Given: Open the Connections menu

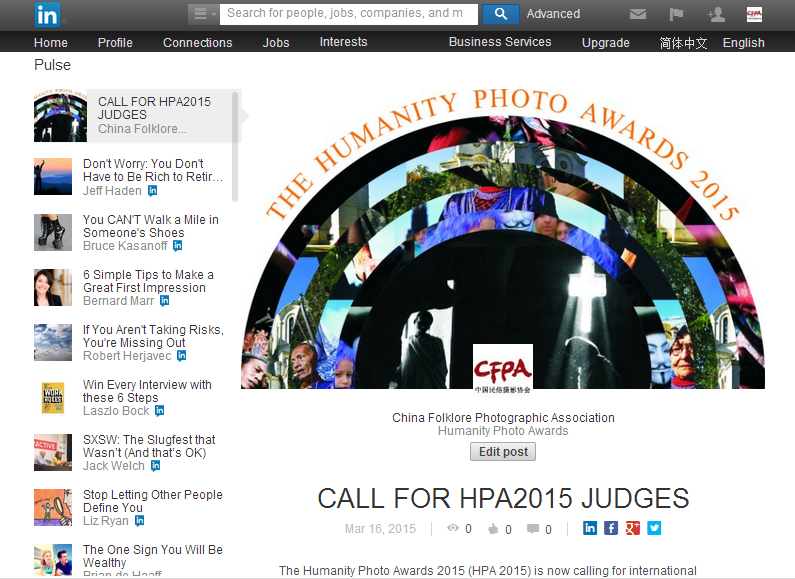Looking at the screenshot, I should [x=198, y=43].
